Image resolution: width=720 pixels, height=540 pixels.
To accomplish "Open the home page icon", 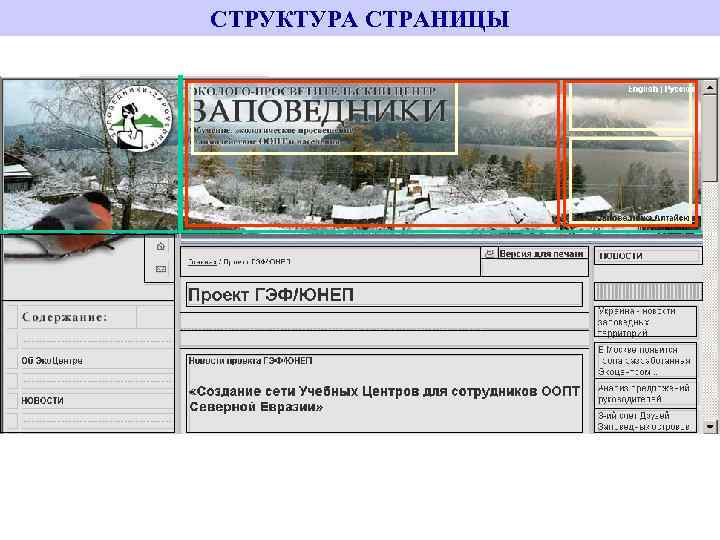I will click(160, 247).
